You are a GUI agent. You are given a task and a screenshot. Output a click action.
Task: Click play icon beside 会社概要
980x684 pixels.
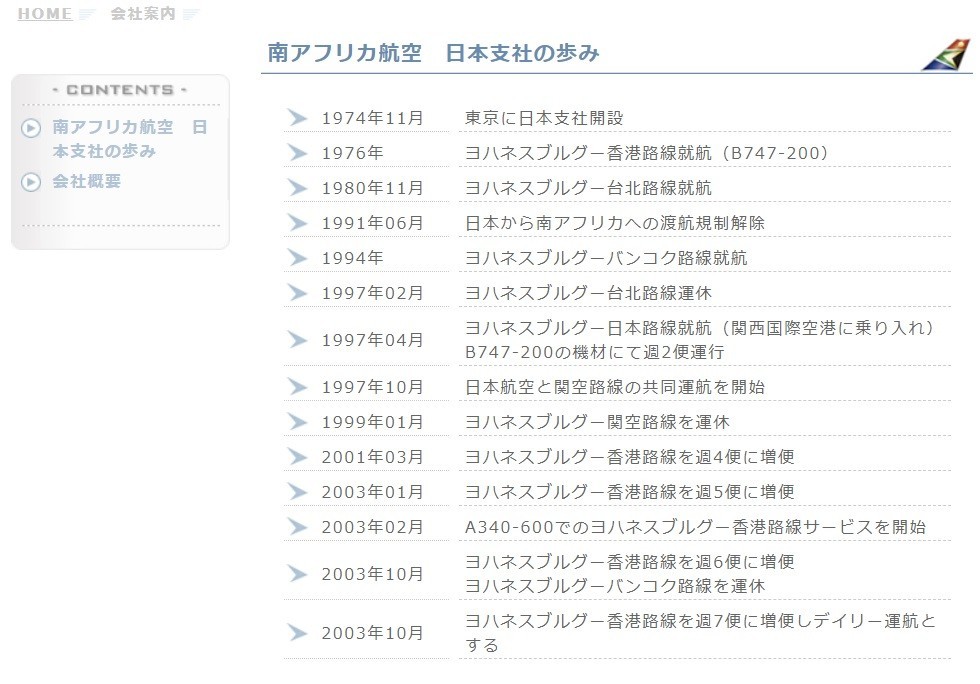pyautogui.click(x=31, y=182)
